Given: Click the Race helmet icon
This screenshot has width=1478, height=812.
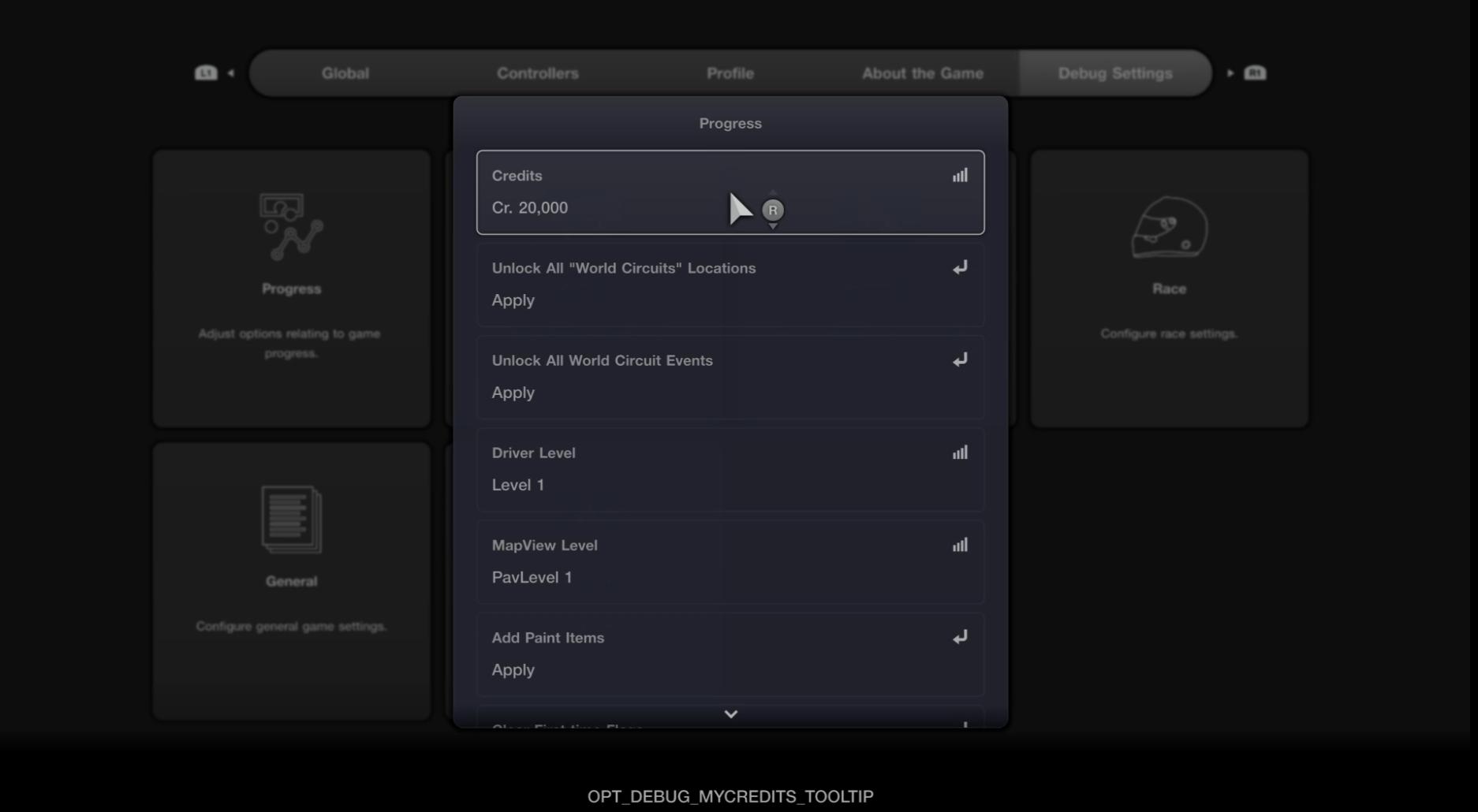Looking at the screenshot, I should point(1169,227).
